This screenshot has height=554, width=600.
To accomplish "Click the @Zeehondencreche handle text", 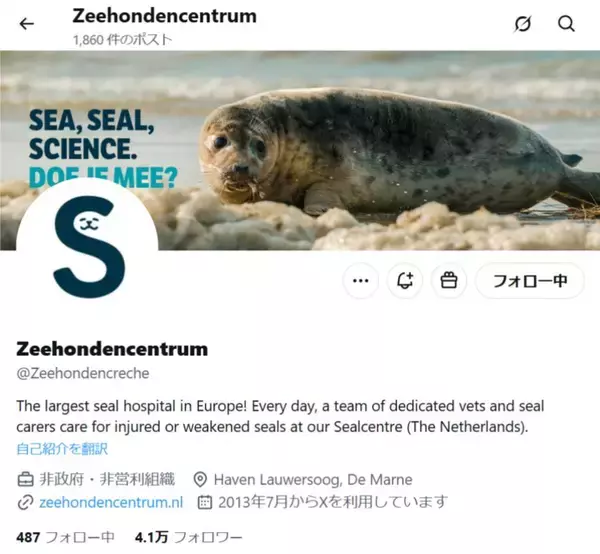I will pyautogui.click(x=83, y=373).
